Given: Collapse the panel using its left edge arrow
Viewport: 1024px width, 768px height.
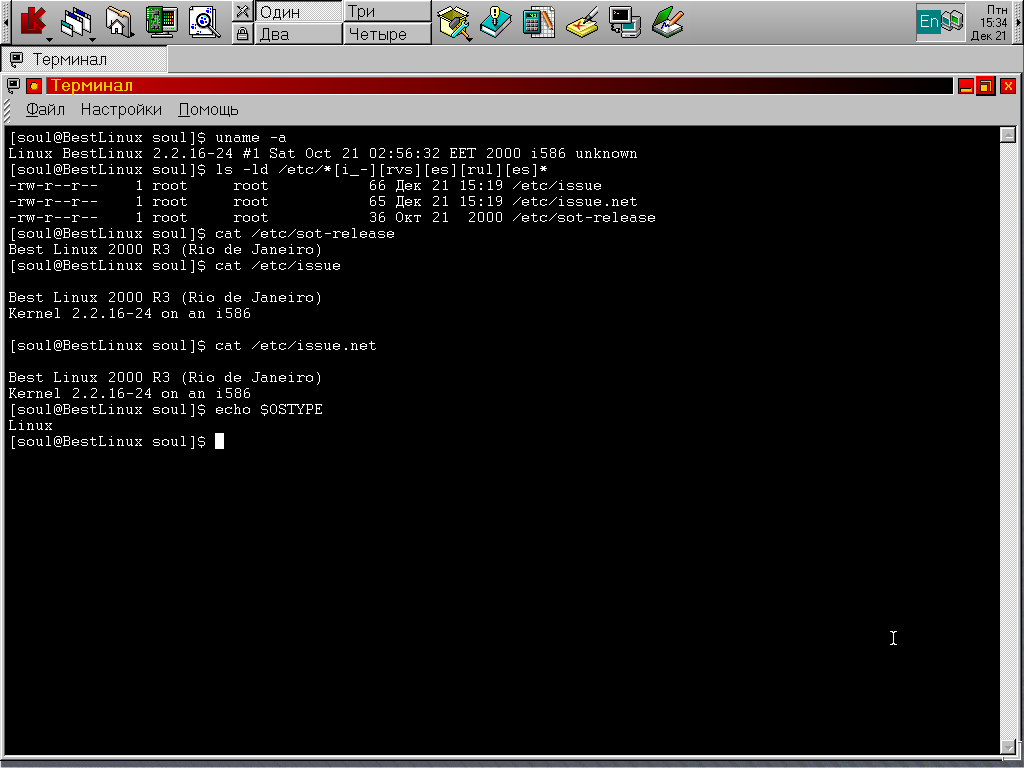Looking at the screenshot, I should point(6,22).
